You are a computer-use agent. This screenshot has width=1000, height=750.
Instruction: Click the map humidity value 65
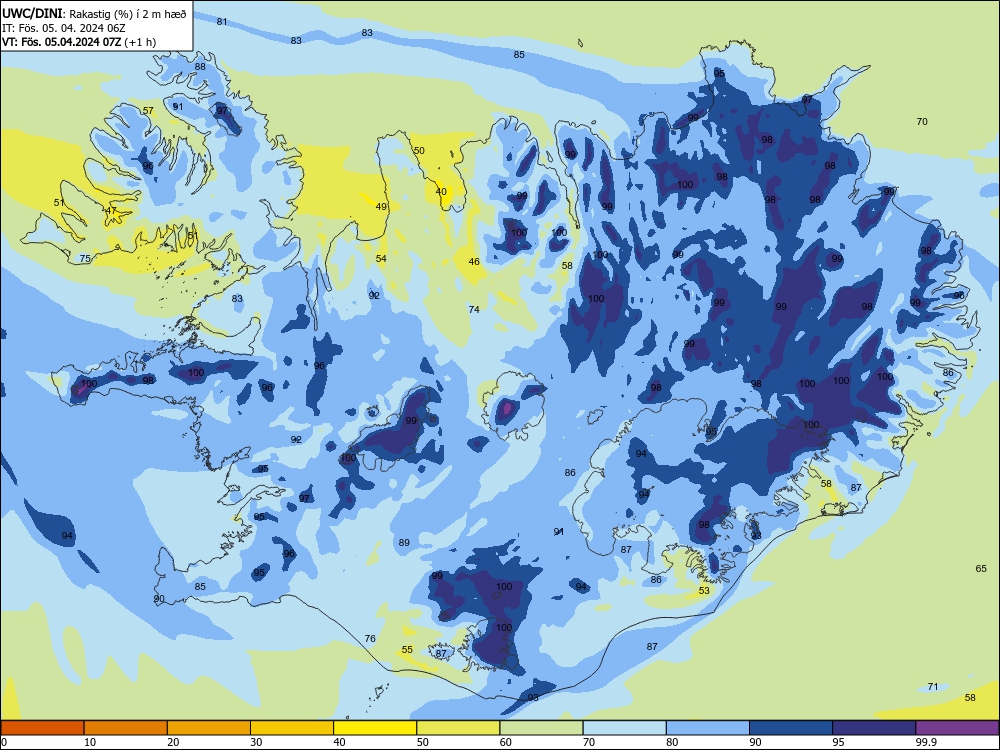pyautogui.click(x=981, y=569)
